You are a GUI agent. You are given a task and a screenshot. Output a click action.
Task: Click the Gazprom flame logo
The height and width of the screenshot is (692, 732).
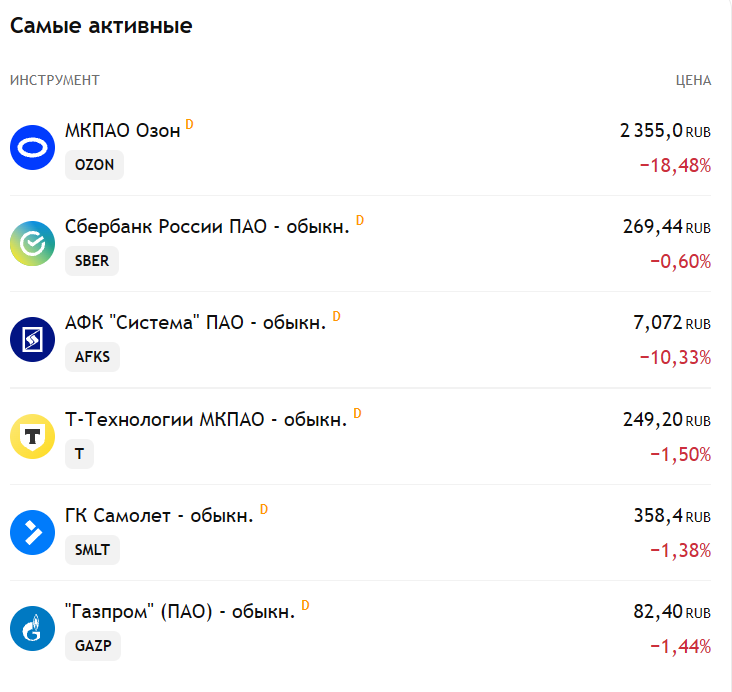(32, 629)
